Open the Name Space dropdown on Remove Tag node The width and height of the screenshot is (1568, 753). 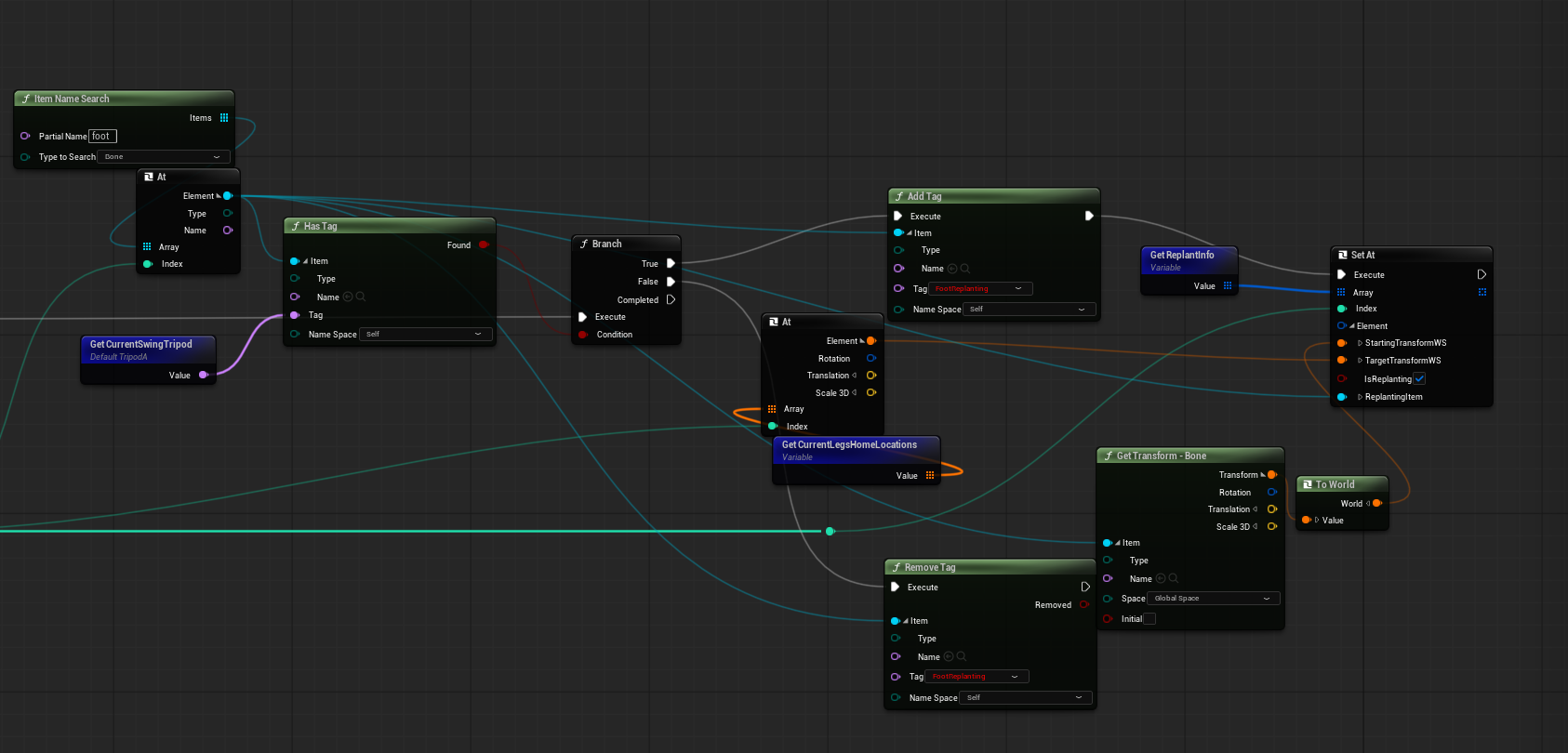1026,697
